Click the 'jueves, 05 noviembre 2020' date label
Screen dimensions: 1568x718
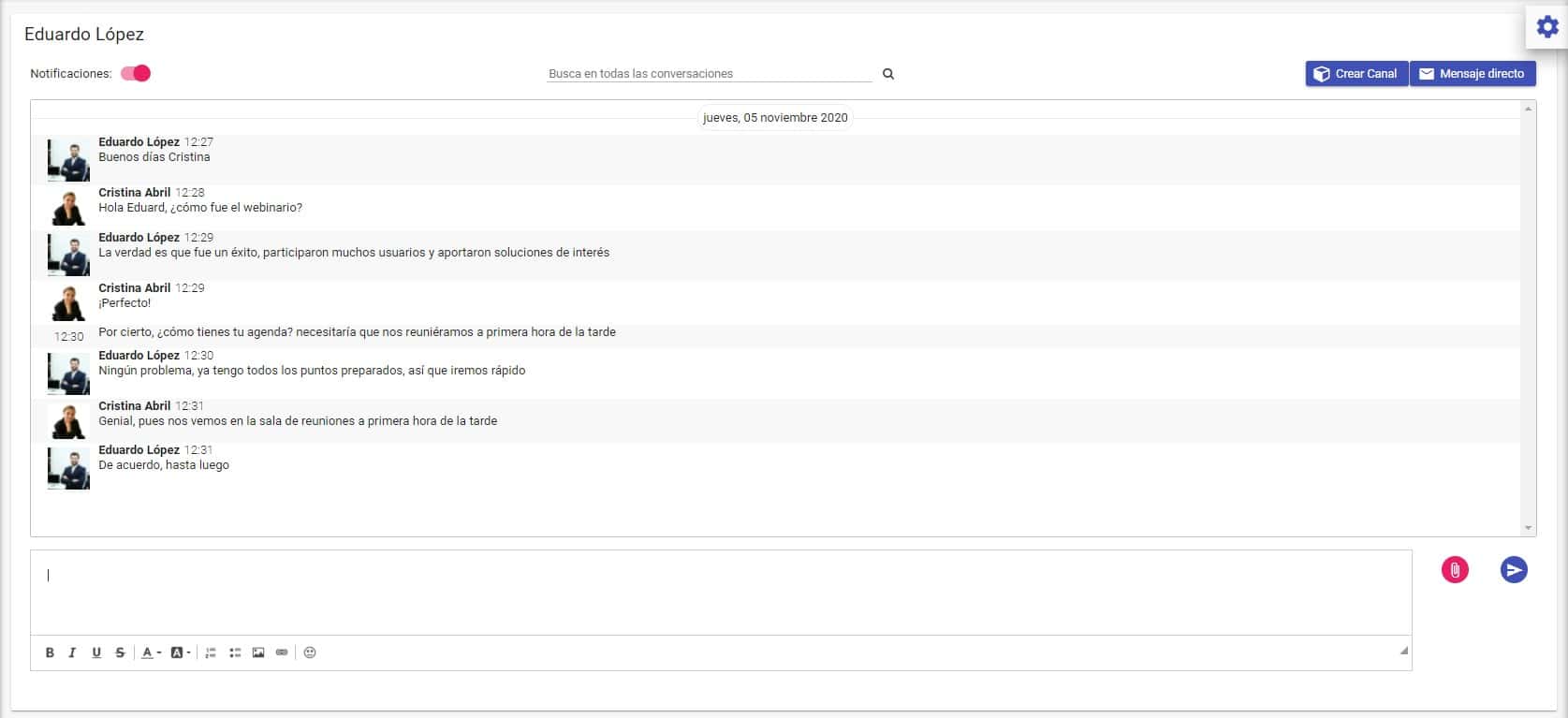pyautogui.click(x=775, y=118)
